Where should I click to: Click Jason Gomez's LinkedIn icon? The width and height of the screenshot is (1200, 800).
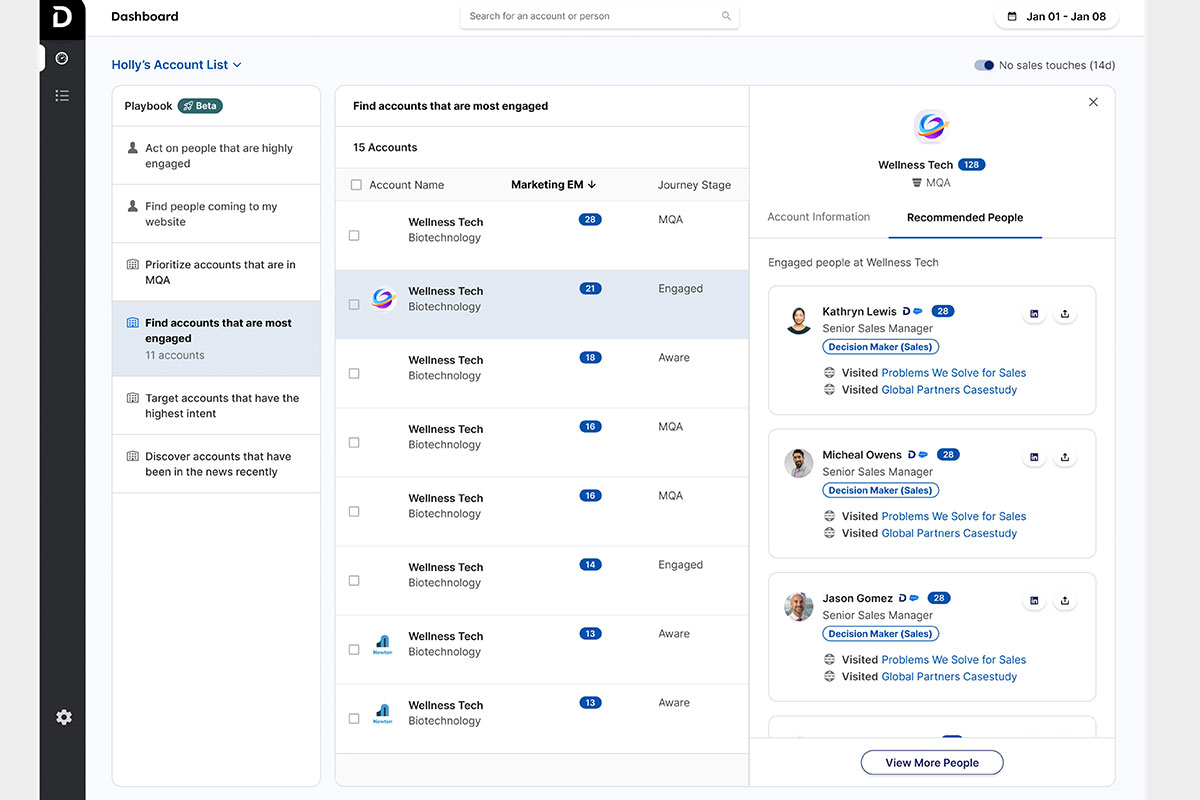coord(1034,601)
